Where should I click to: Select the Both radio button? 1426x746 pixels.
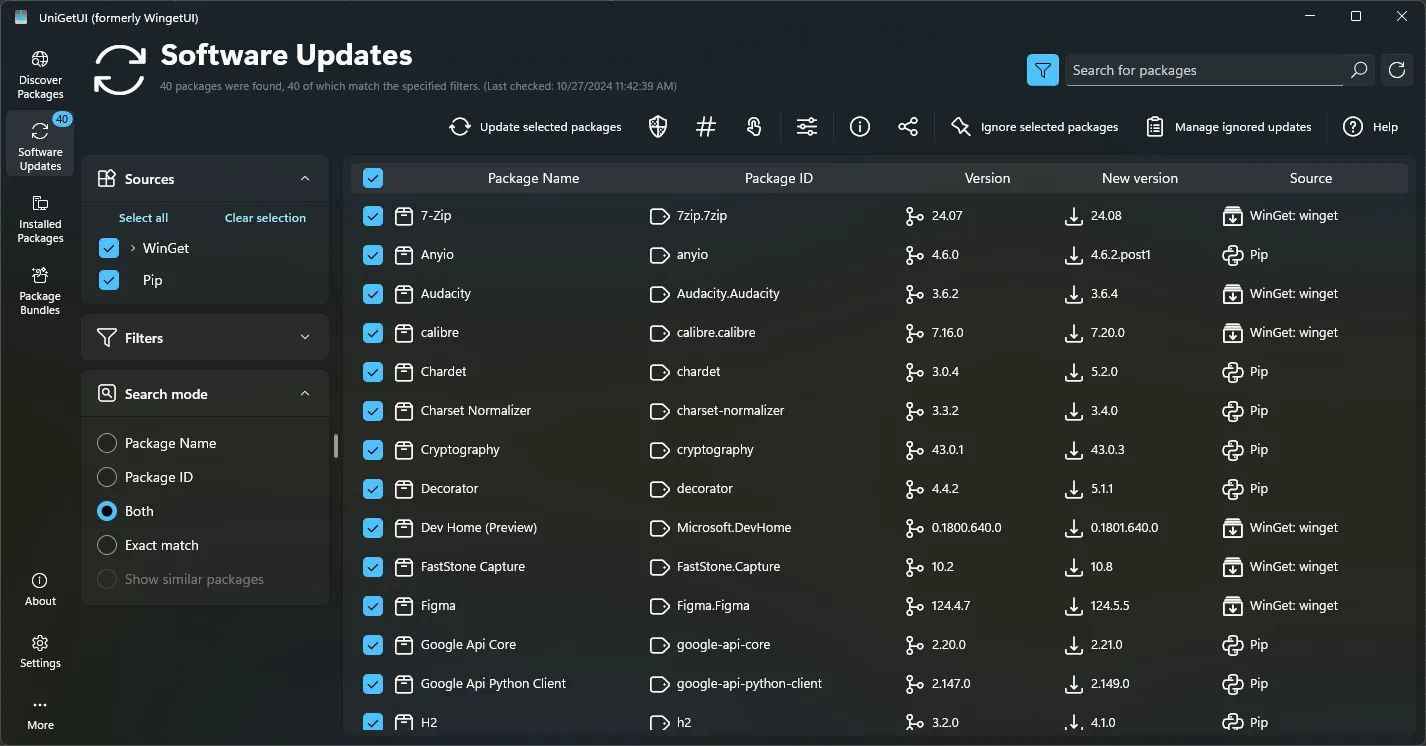click(x=107, y=511)
